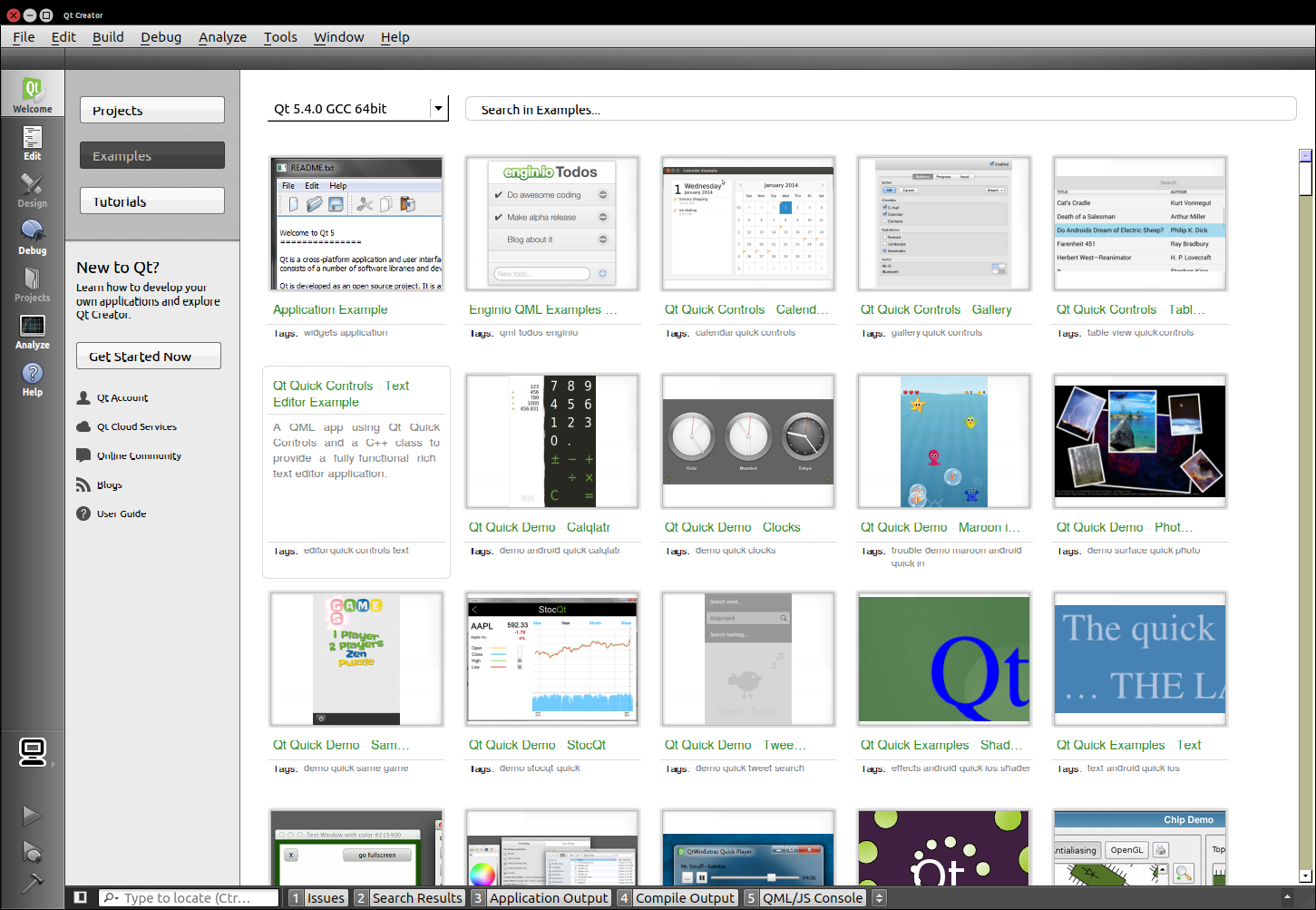This screenshot has height=910, width=1316.
Task: Show the Application Output pane
Action: tap(541, 897)
